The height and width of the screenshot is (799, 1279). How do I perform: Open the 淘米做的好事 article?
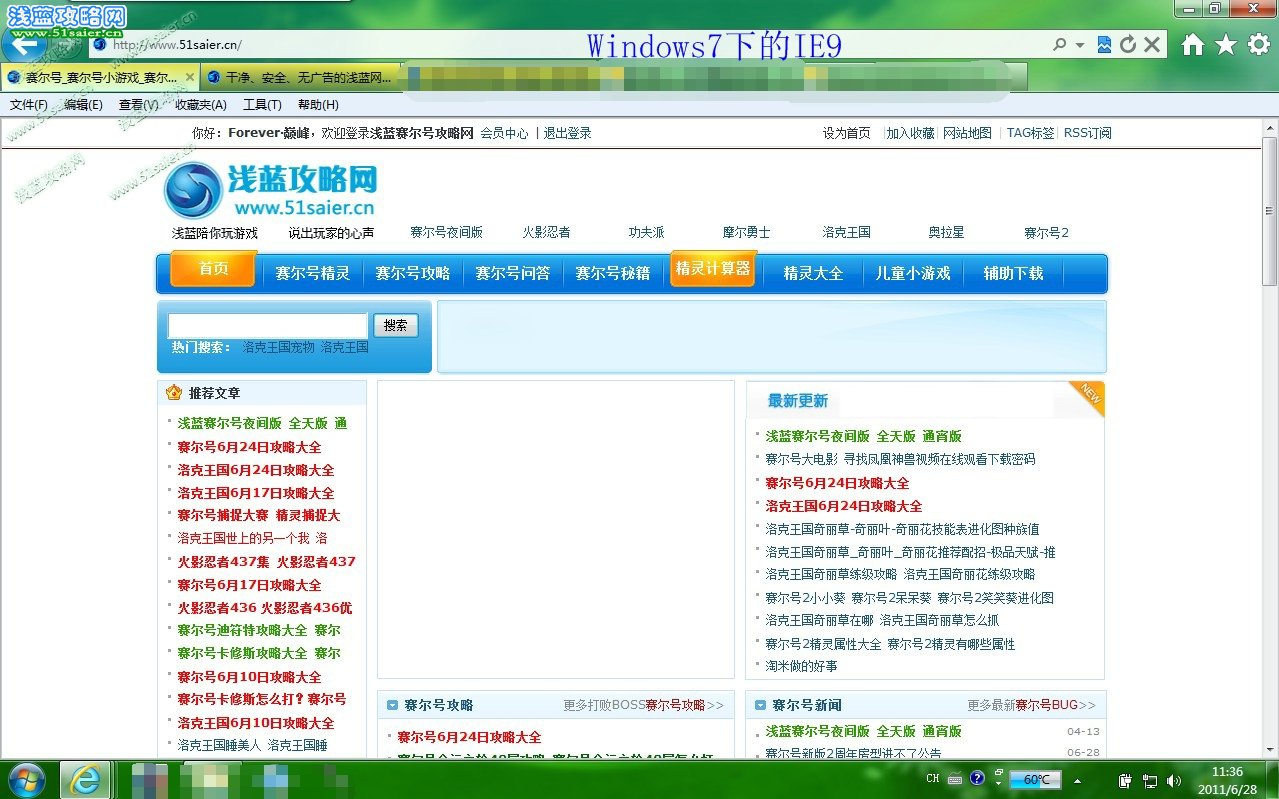[x=801, y=666]
